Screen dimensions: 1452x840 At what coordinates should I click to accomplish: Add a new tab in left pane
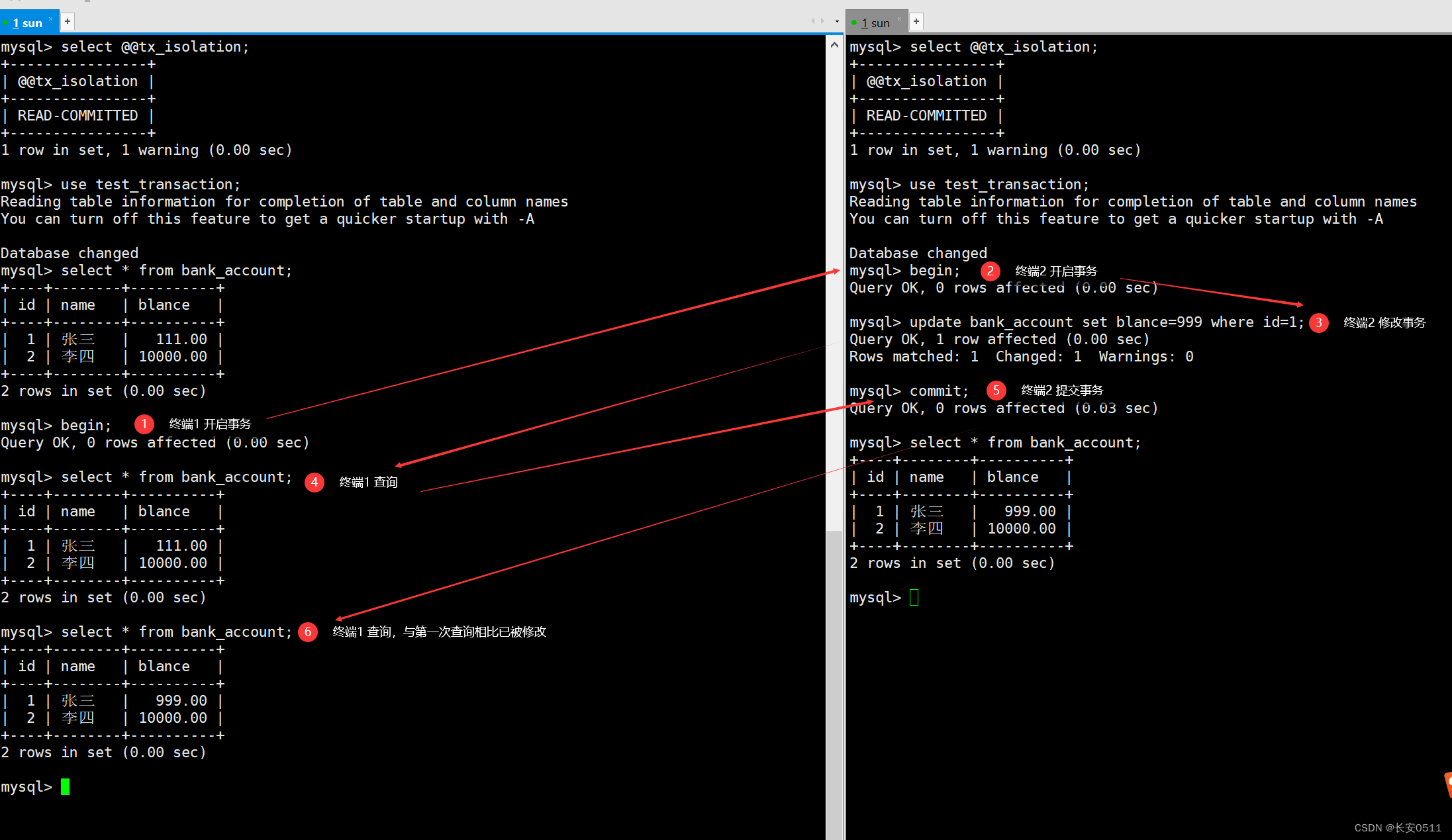click(x=68, y=21)
